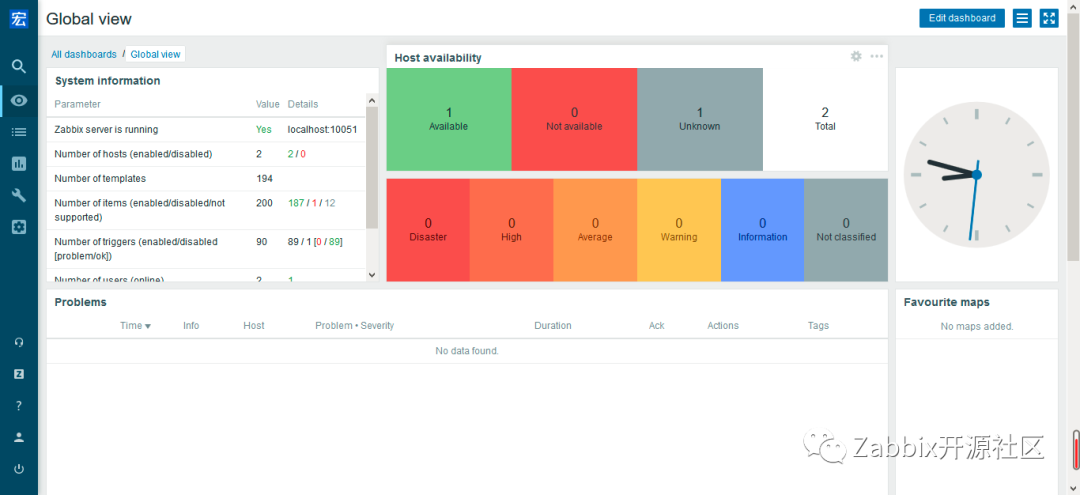Click the Global view breadcrumb
1080x495 pixels.
coord(155,54)
